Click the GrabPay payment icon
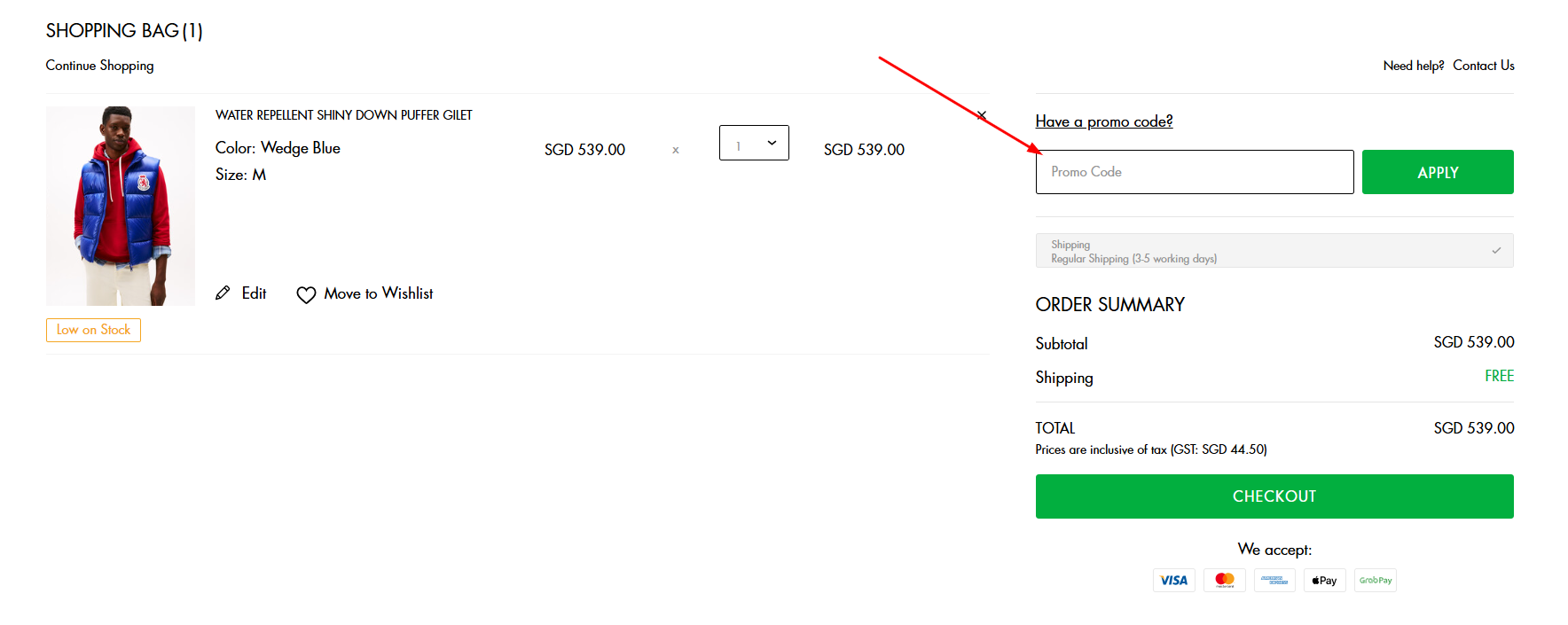This screenshot has height=625, width=1568. coord(1375,581)
